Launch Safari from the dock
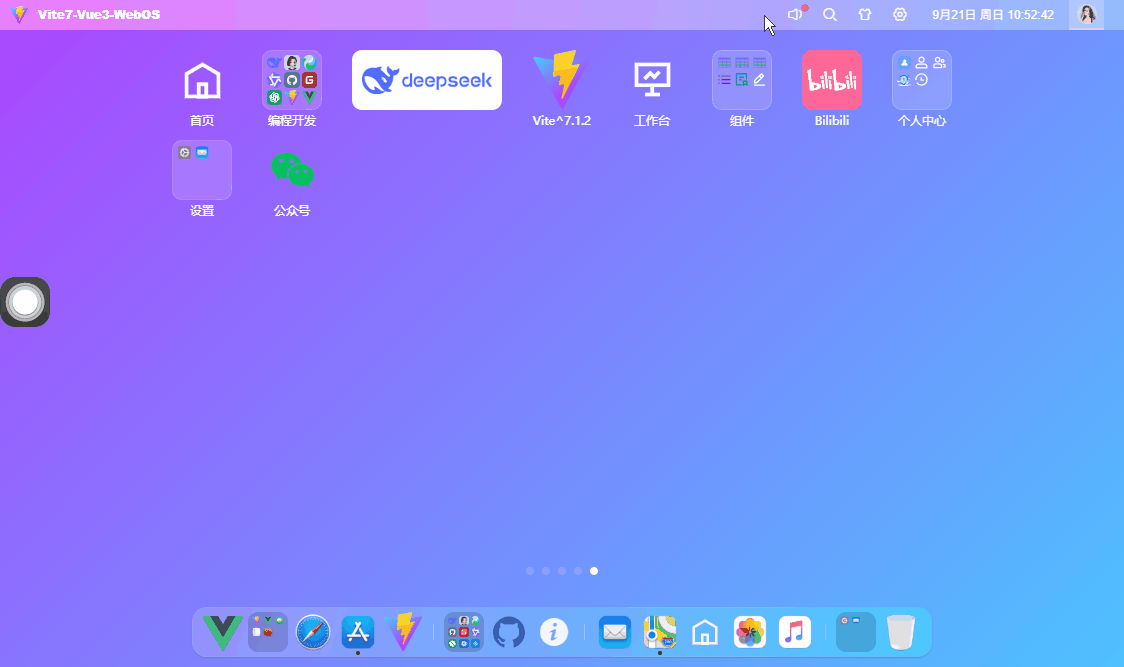Image resolution: width=1124 pixels, height=667 pixels. click(312, 632)
